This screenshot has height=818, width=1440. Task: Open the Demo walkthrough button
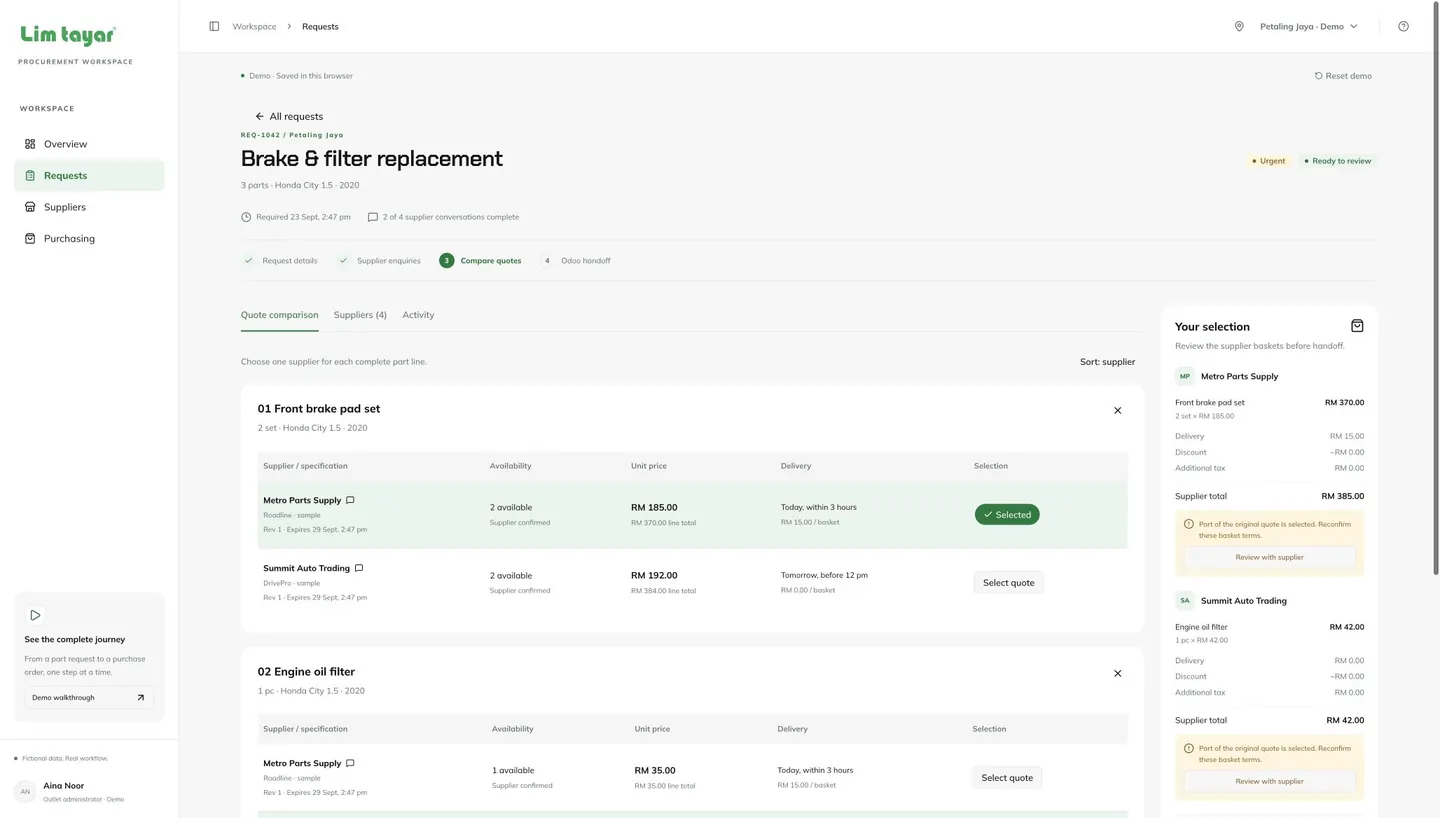pos(89,698)
